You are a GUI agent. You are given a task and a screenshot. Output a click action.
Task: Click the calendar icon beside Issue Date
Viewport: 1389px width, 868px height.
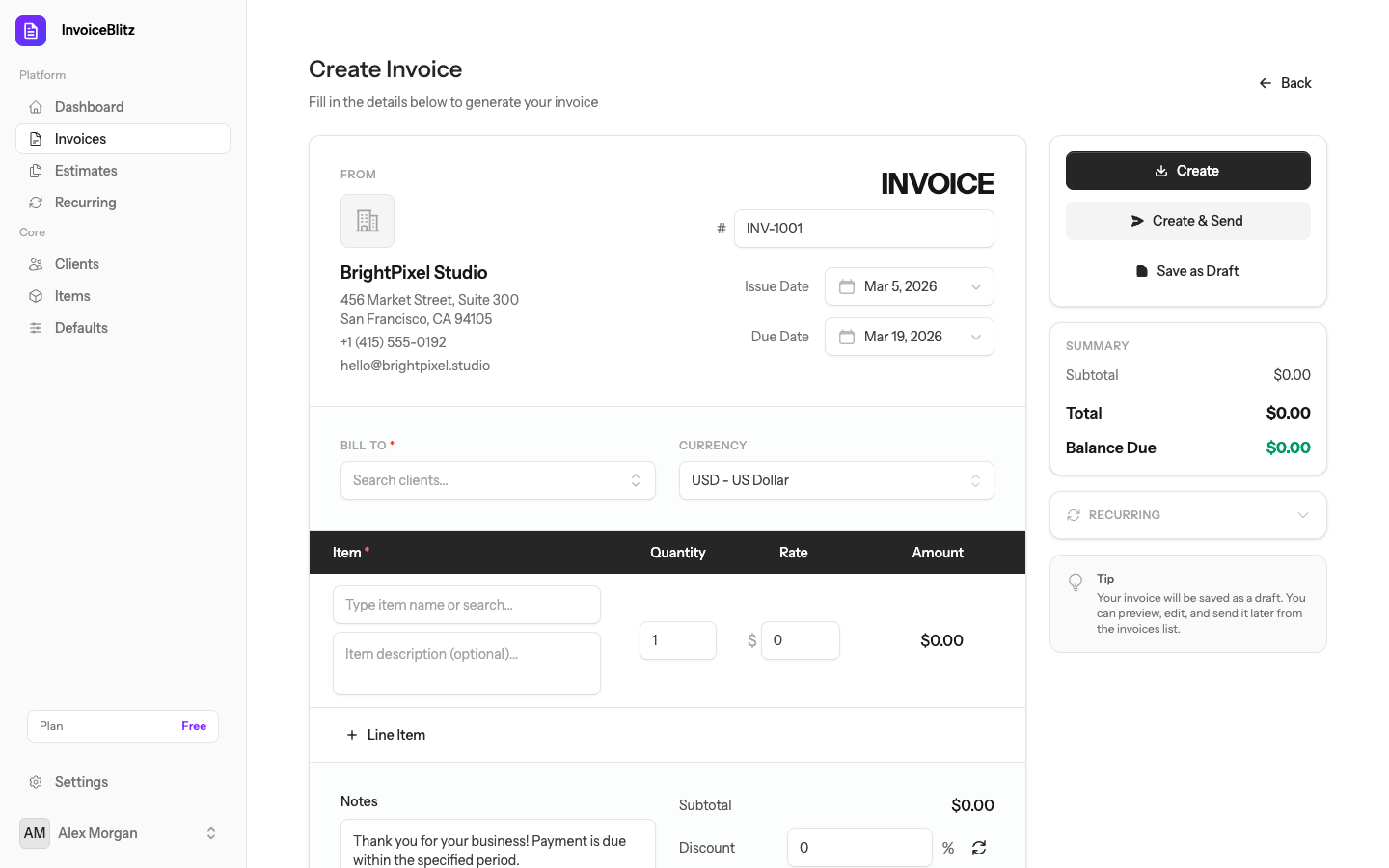847,286
